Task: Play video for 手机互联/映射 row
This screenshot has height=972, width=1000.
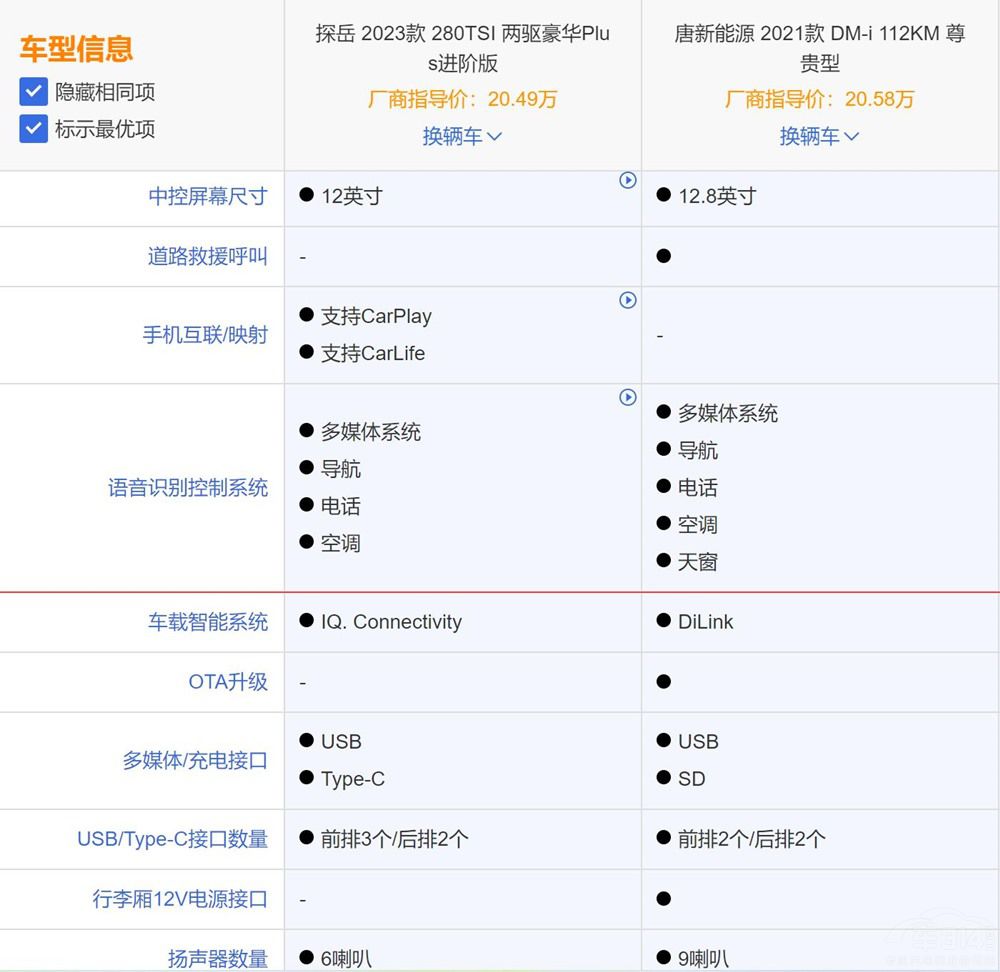Action: [628, 300]
